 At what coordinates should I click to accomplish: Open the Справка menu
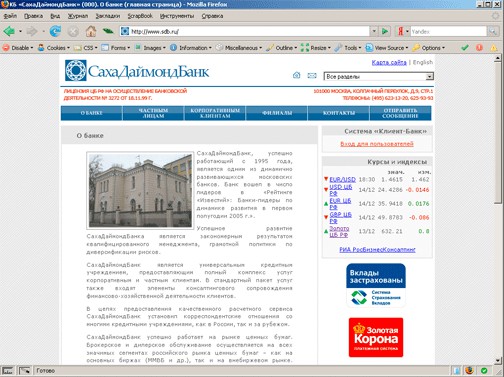point(212,16)
